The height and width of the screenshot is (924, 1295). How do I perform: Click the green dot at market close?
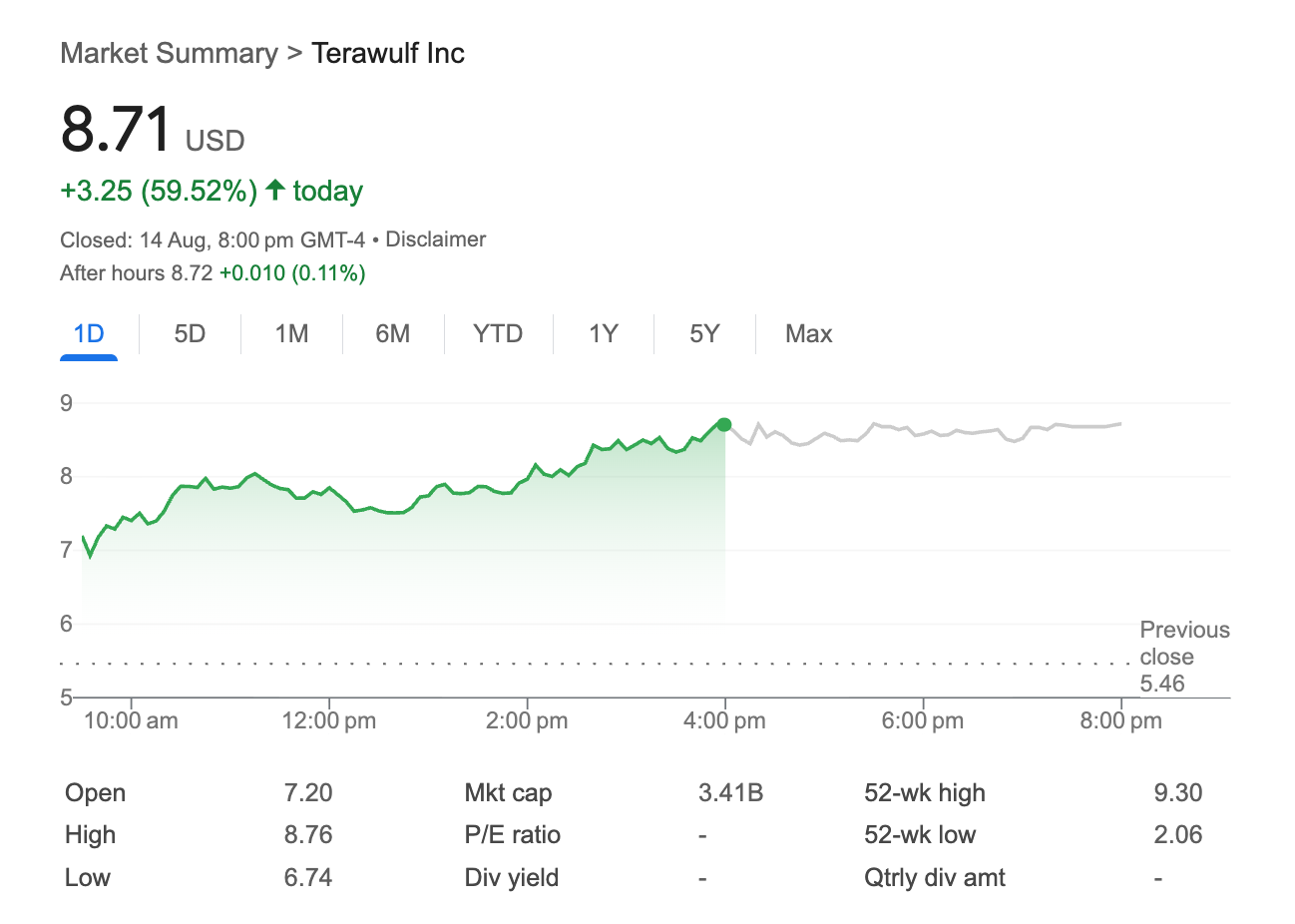(724, 425)
